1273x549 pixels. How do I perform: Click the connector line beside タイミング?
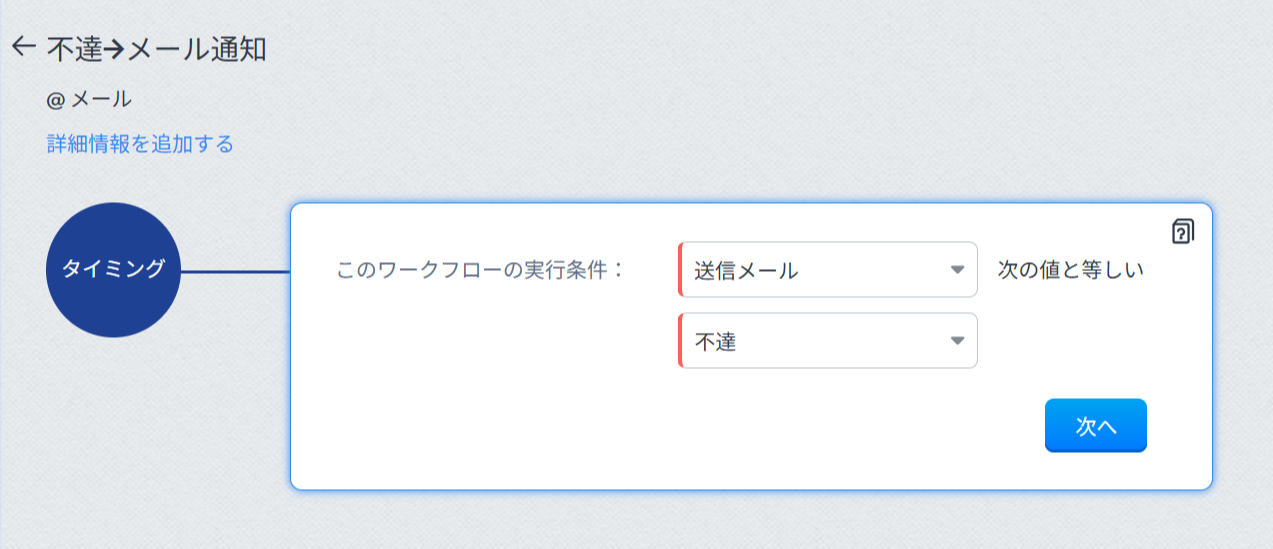coord(235,271)
